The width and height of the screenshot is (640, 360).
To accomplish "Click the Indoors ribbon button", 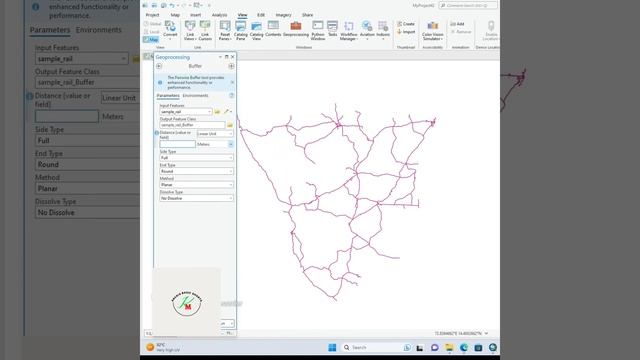I will [383, 30].
